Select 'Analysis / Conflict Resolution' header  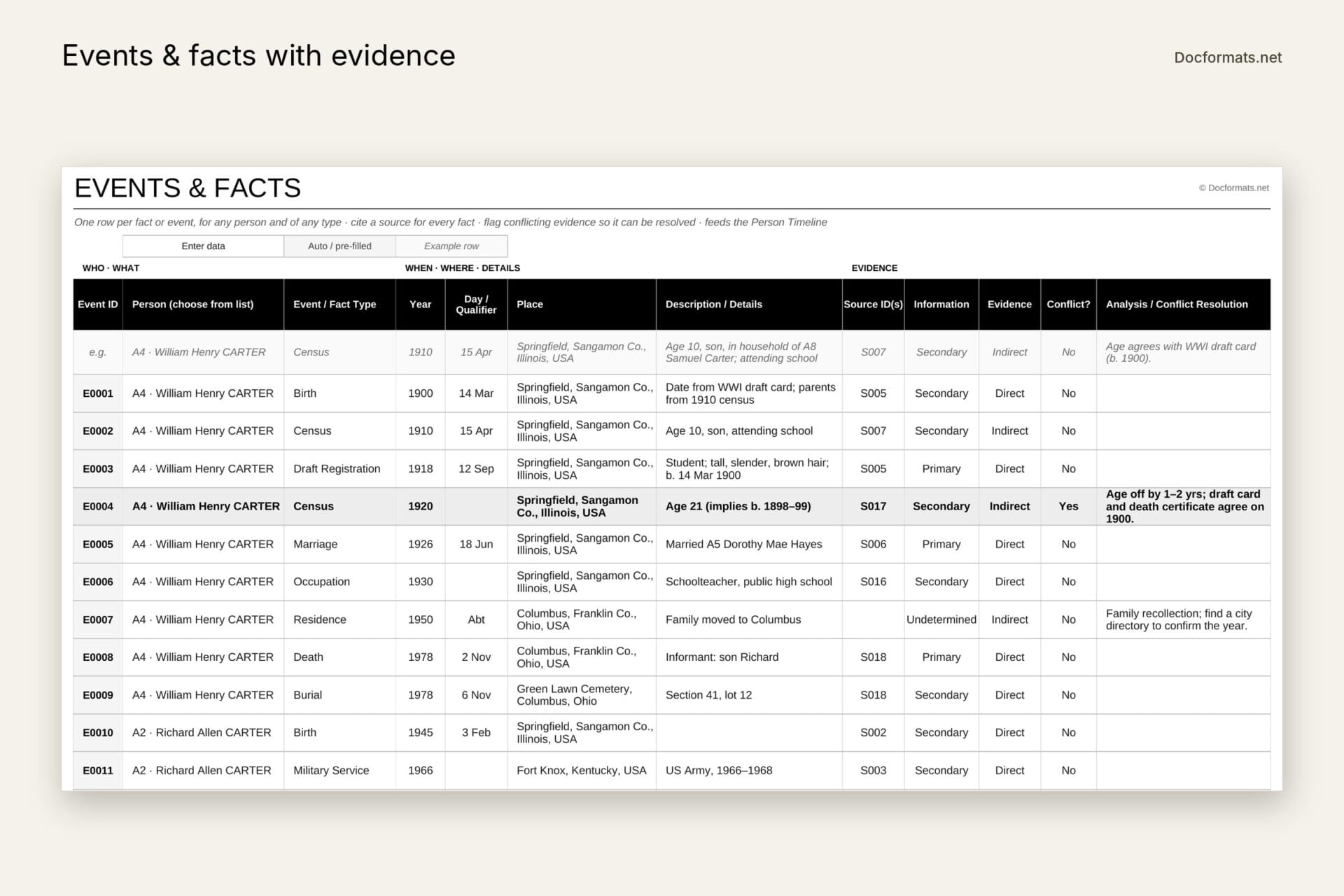[1183, 304]
